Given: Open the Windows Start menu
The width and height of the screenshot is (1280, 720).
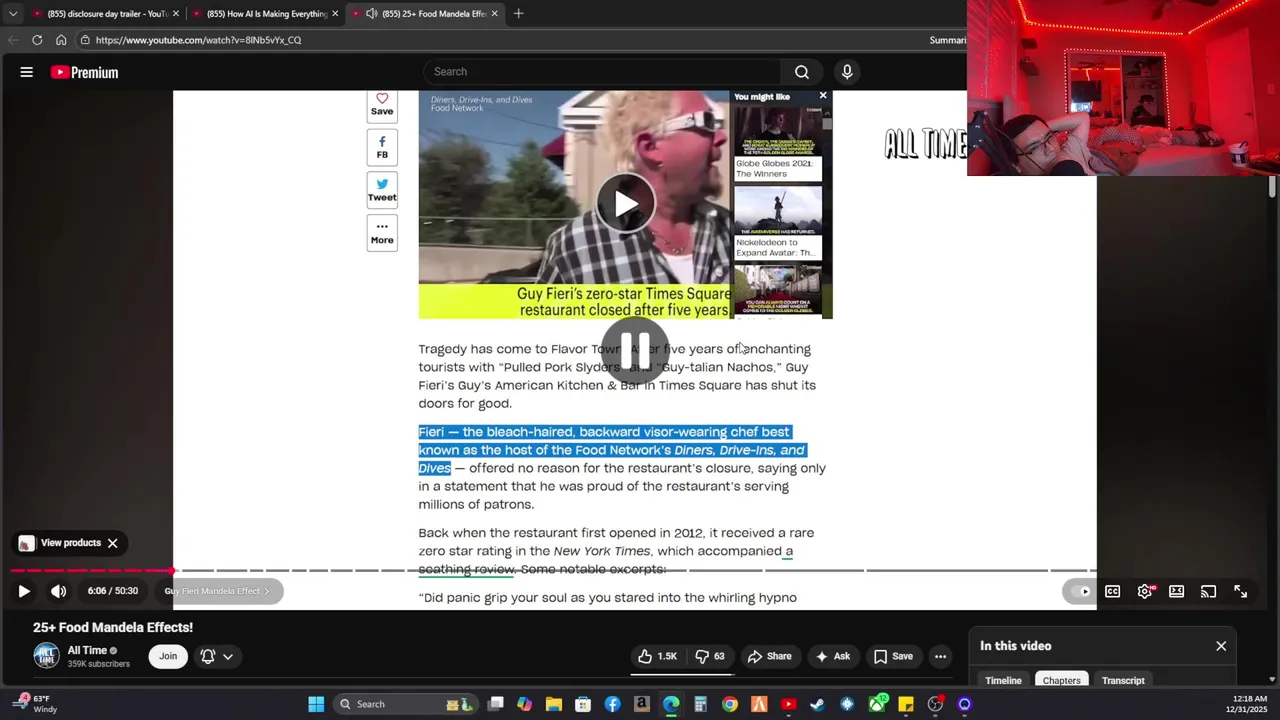Looking at the screenshot, I should pyautogui.click(x=316, y=704).
